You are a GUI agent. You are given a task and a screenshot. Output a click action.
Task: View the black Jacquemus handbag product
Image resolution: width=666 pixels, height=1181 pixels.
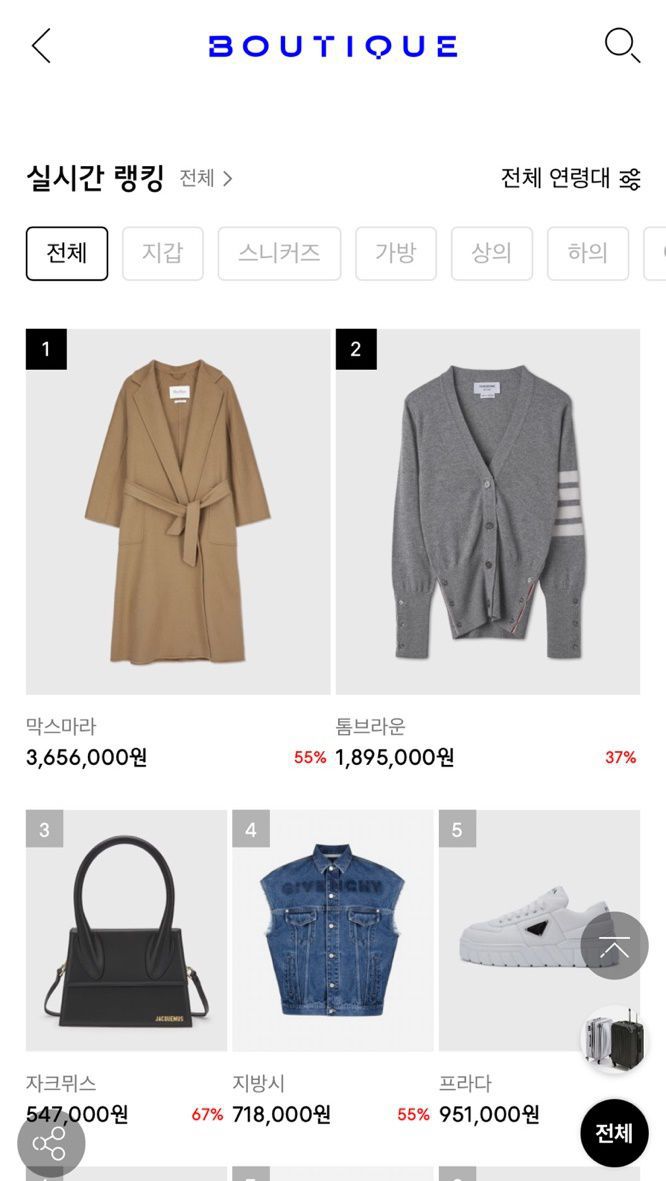(126, 930)
